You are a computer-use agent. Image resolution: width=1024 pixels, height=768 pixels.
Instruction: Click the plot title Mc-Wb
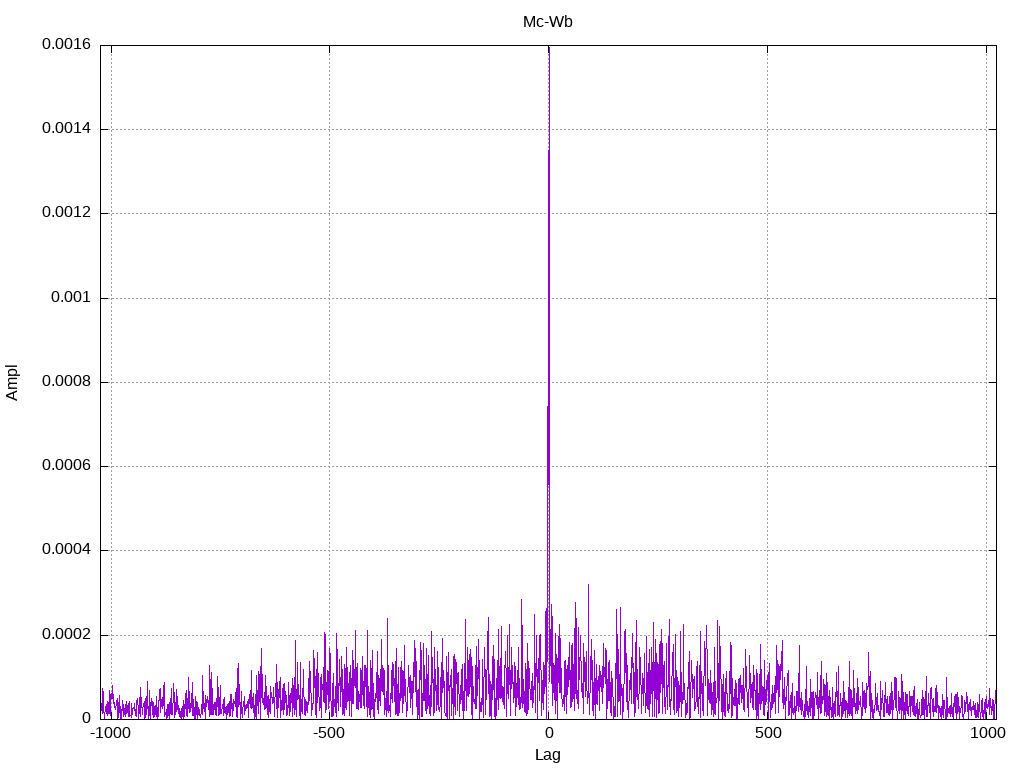[x=547, y=22]
